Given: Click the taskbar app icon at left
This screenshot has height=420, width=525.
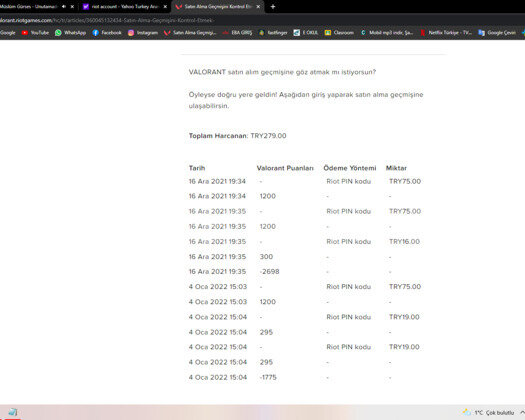Looking at the screenshot, I should [13, 412].
